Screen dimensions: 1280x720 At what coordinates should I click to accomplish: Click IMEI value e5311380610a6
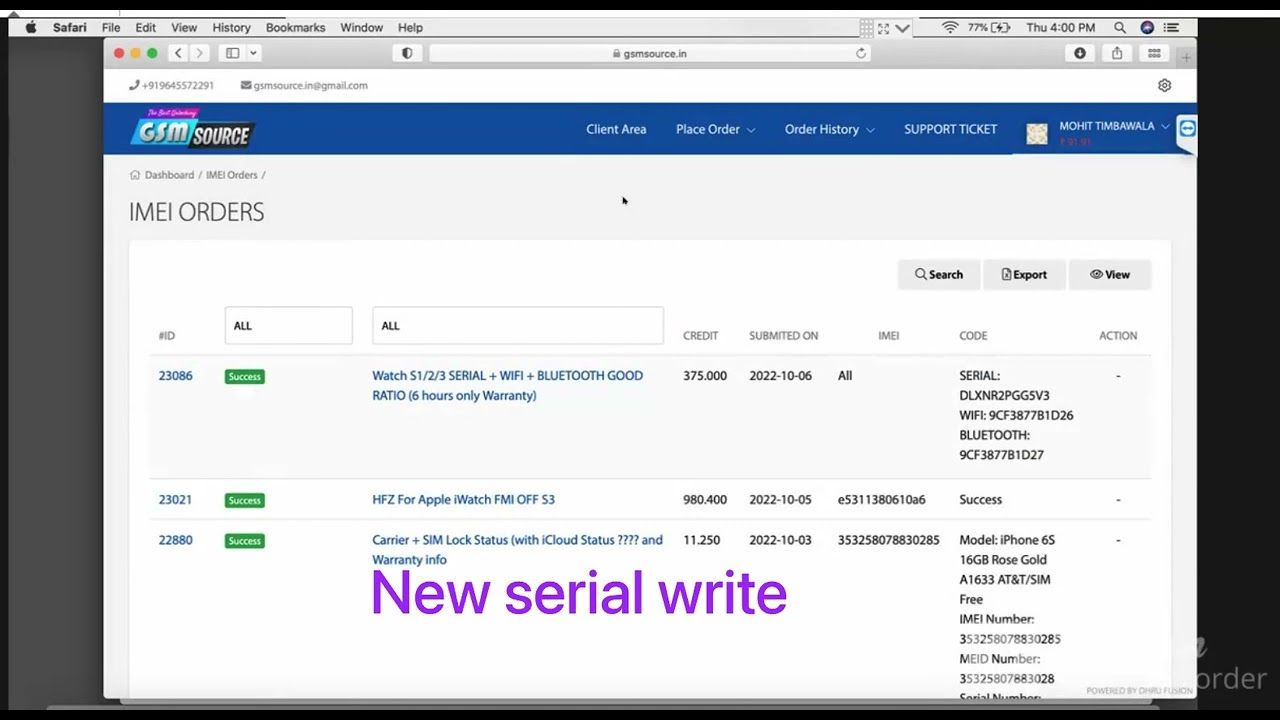881,500
